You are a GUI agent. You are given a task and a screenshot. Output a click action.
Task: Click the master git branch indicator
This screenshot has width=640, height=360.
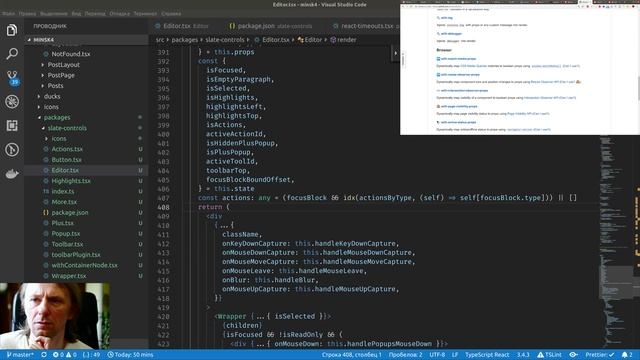(20, 355)
